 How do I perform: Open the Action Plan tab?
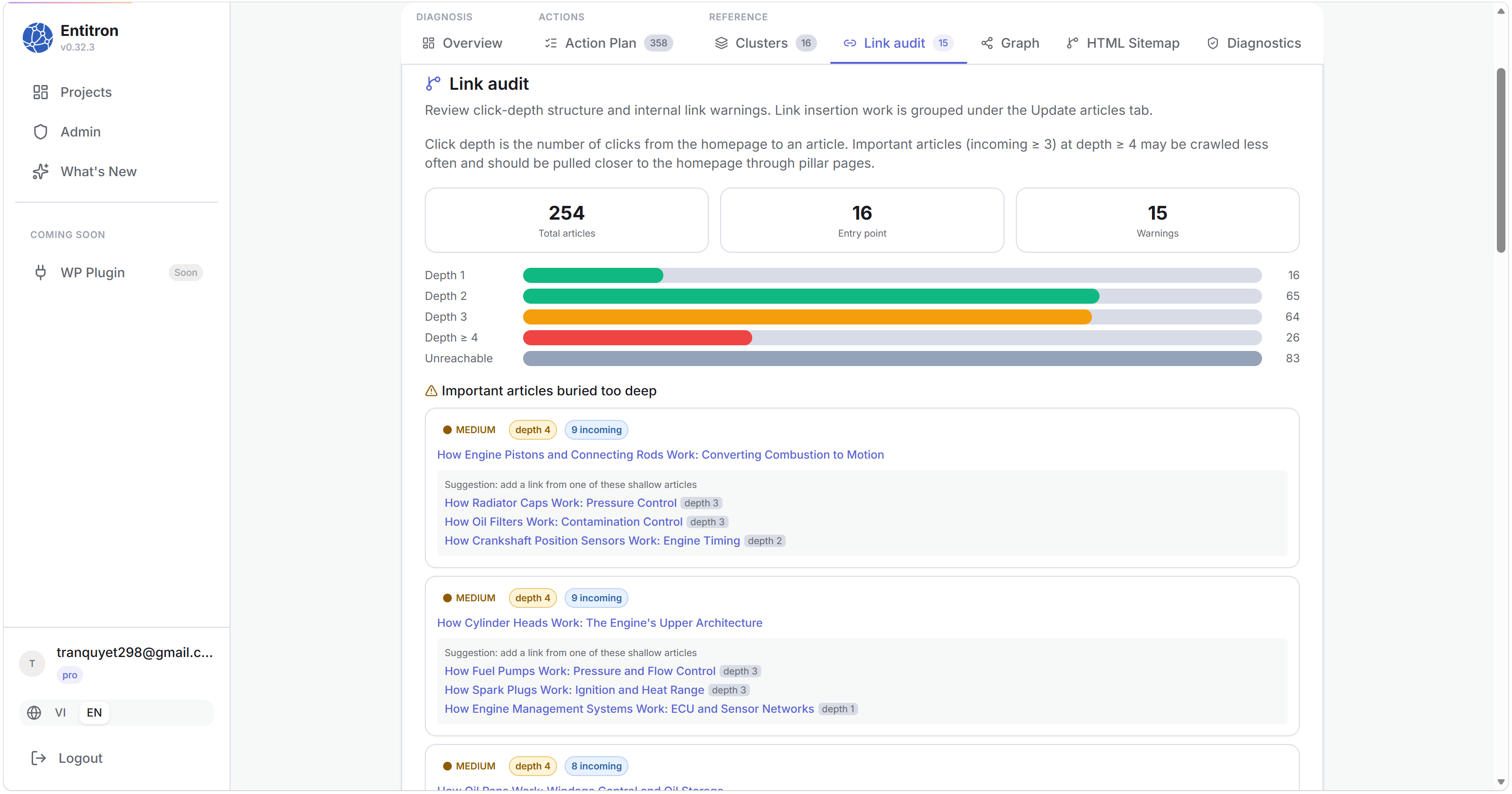(609, 43)
